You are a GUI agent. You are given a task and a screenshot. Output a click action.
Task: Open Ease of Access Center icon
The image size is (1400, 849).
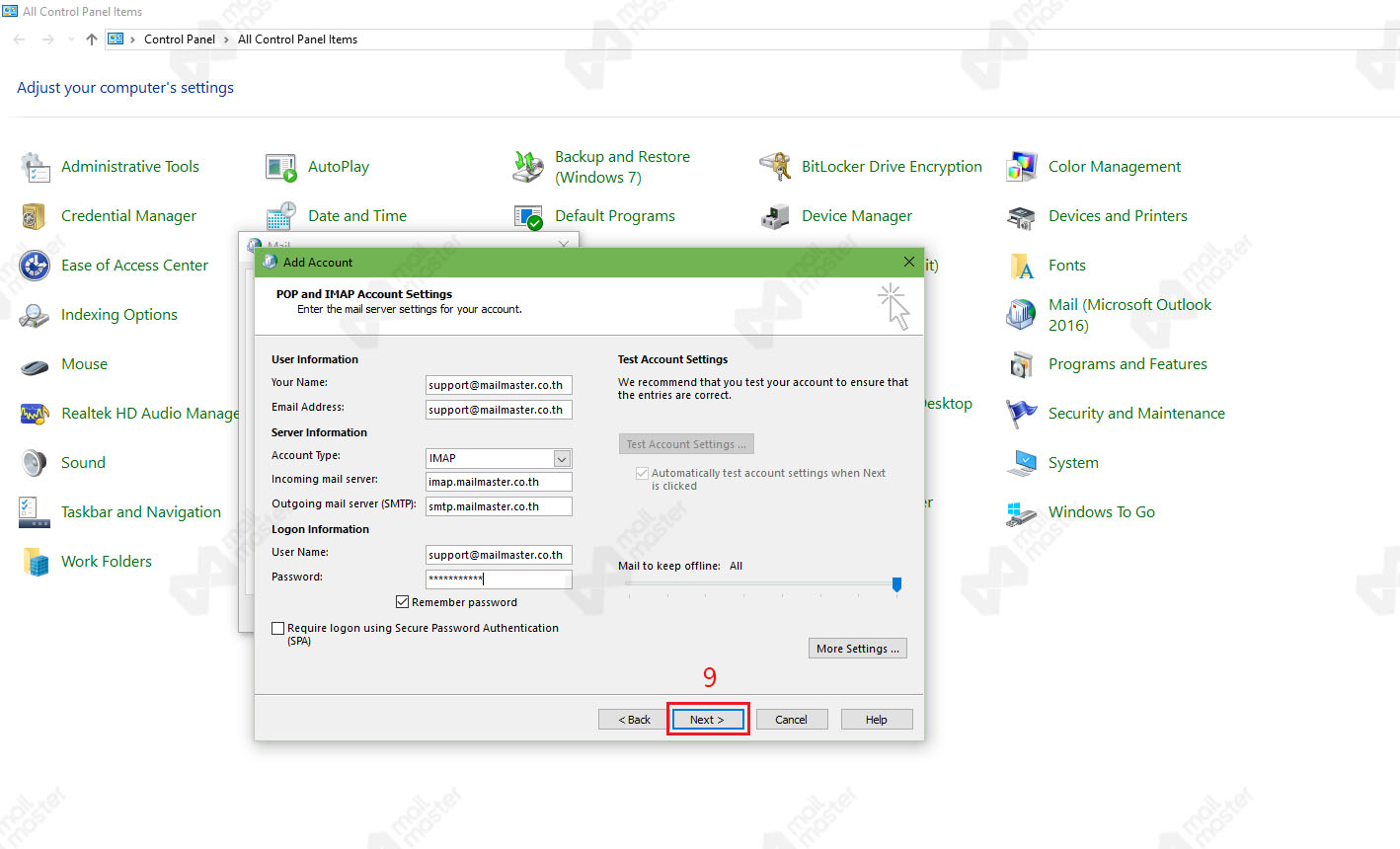click(36, 266)
